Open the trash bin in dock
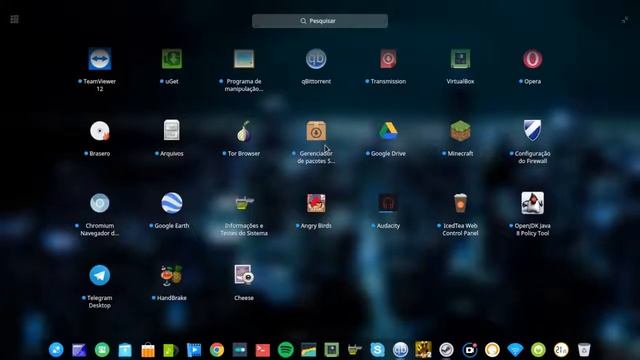Viewport: 640px width, 360px height. tap(584, 350)
